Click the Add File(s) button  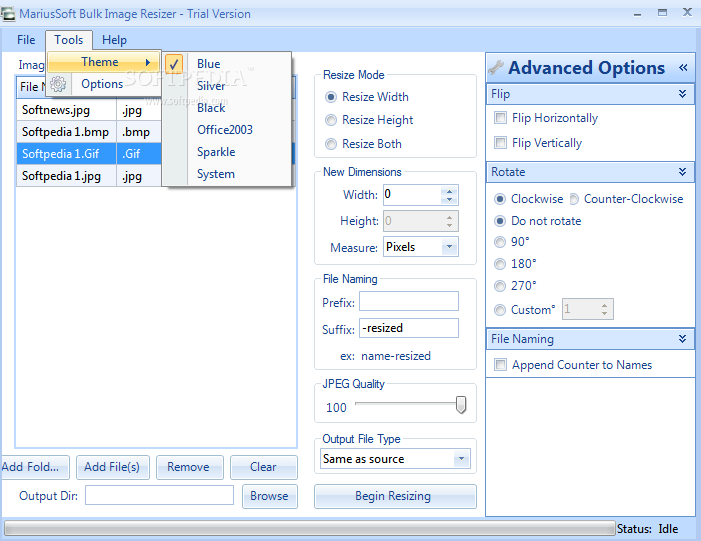tap(112, 467)
